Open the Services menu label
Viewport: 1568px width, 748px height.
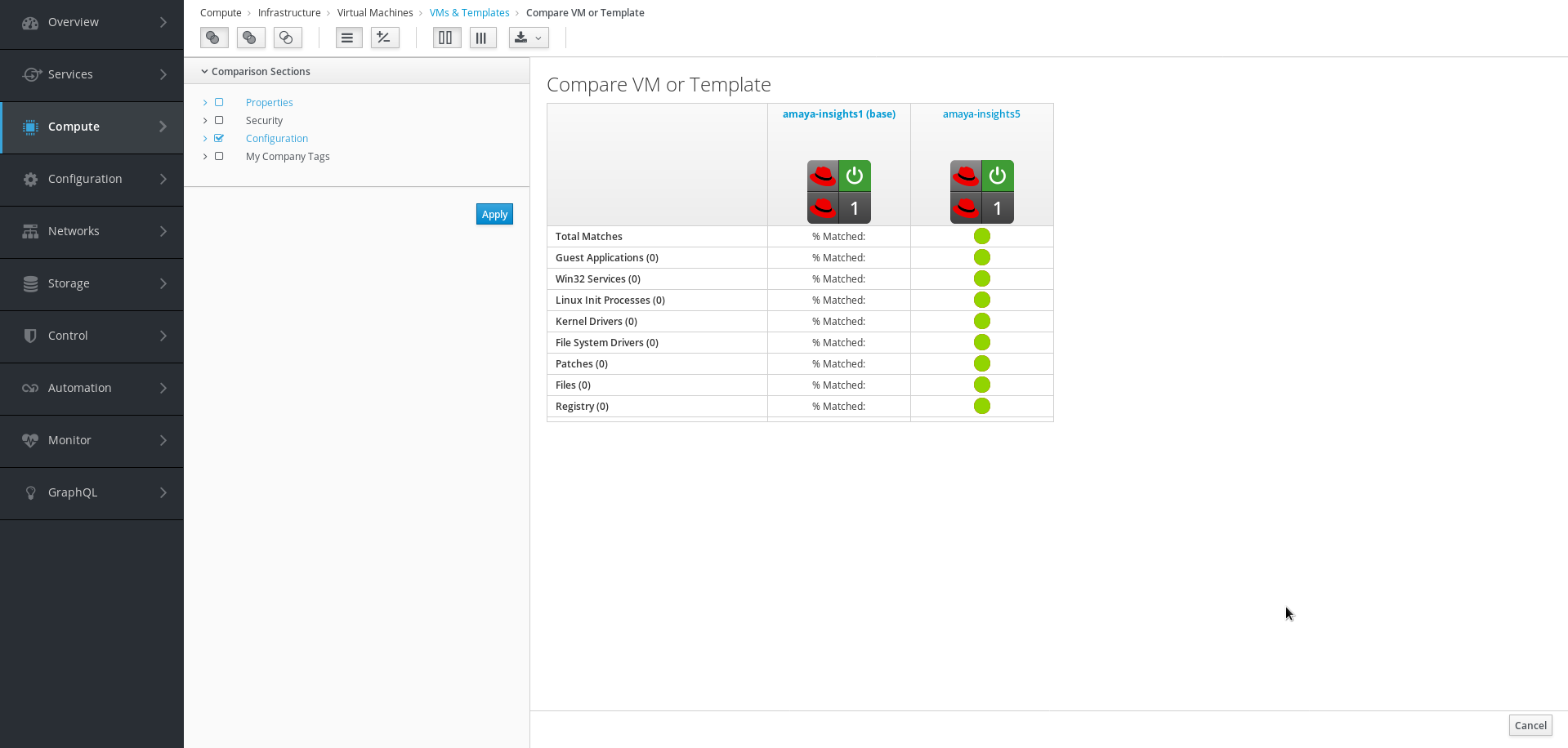70,74
